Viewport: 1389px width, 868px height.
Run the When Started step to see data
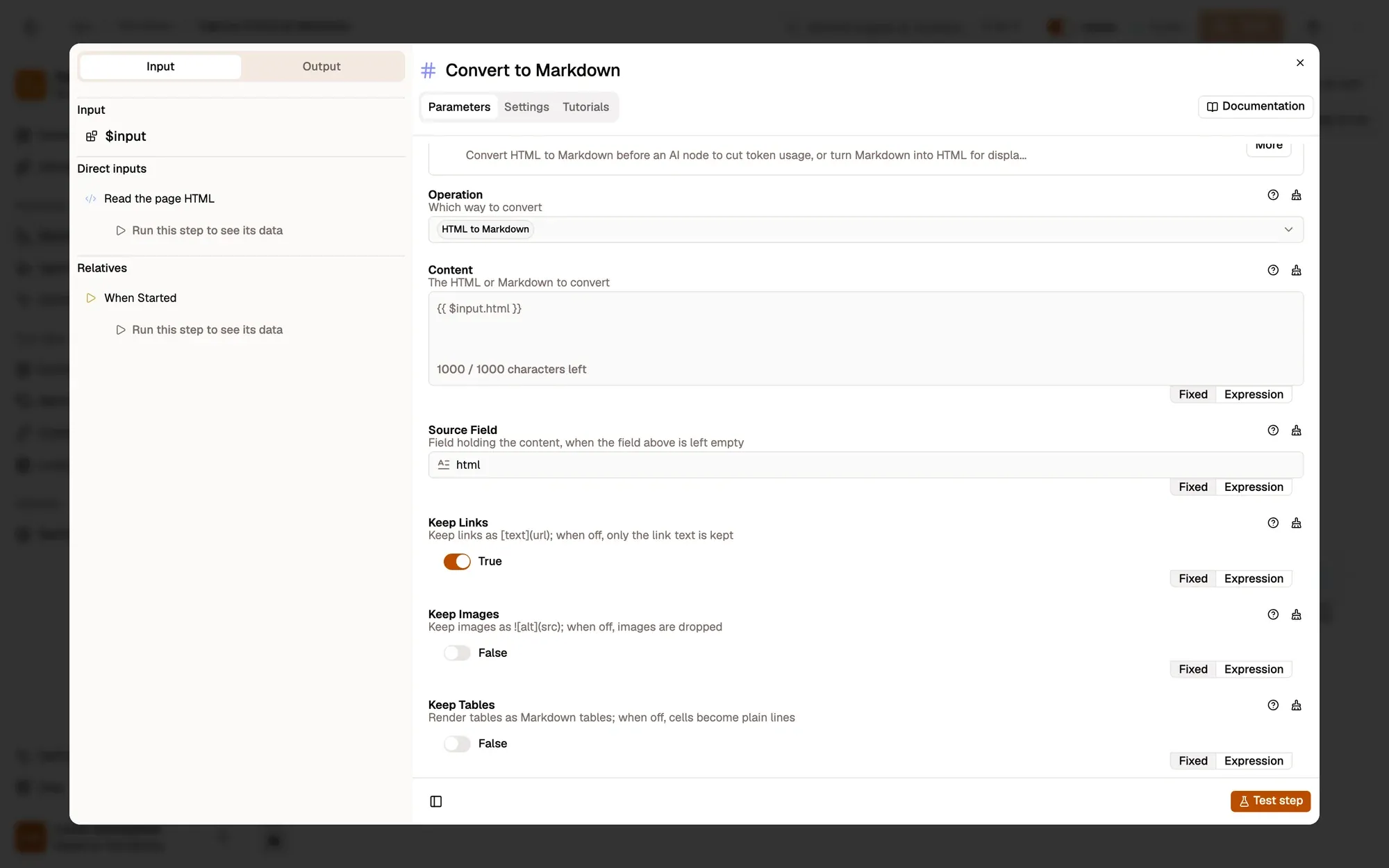[x=200, y=330]
